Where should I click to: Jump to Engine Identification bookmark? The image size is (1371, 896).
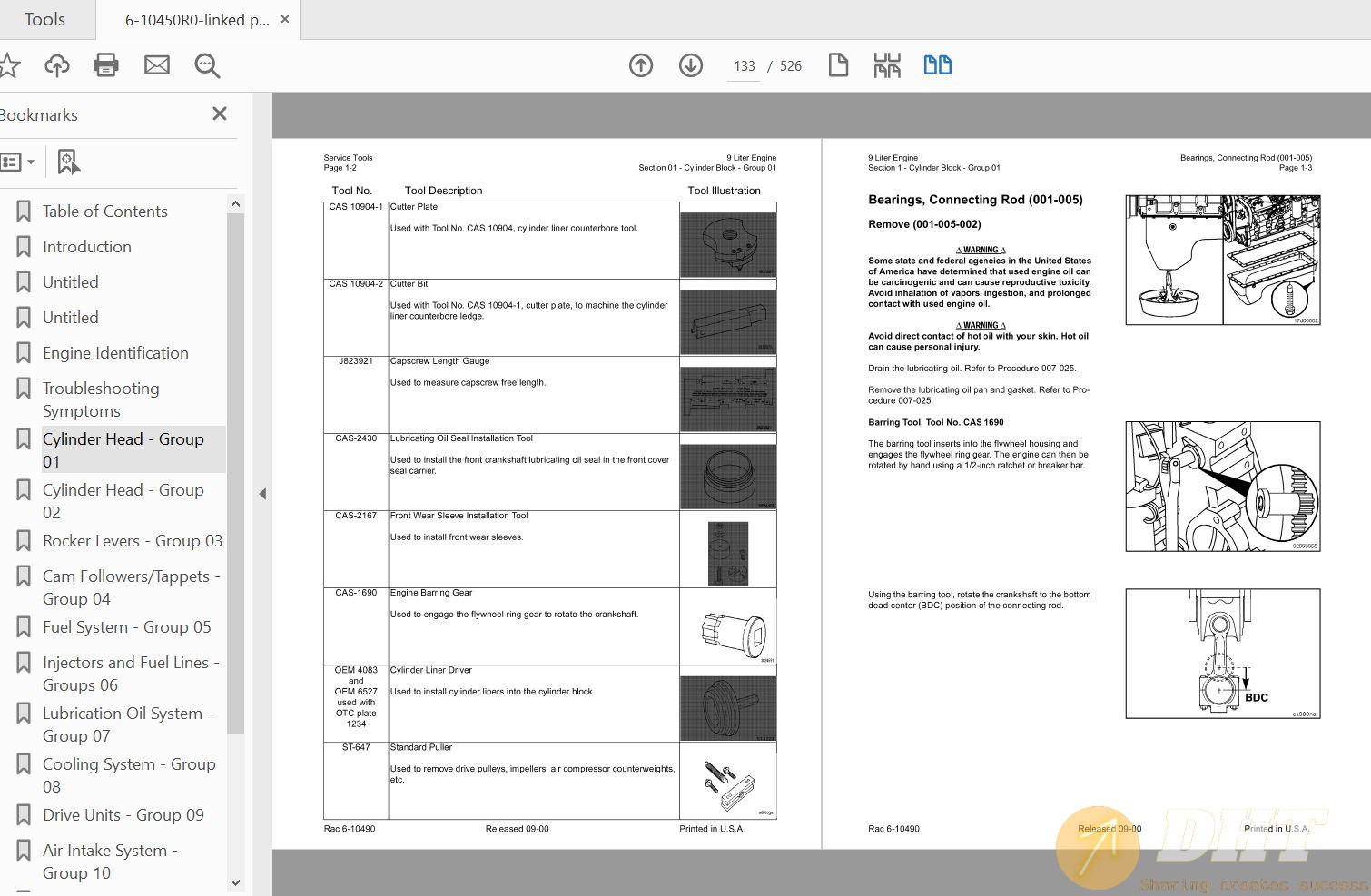pyautogui.click(x=115, y=352)
